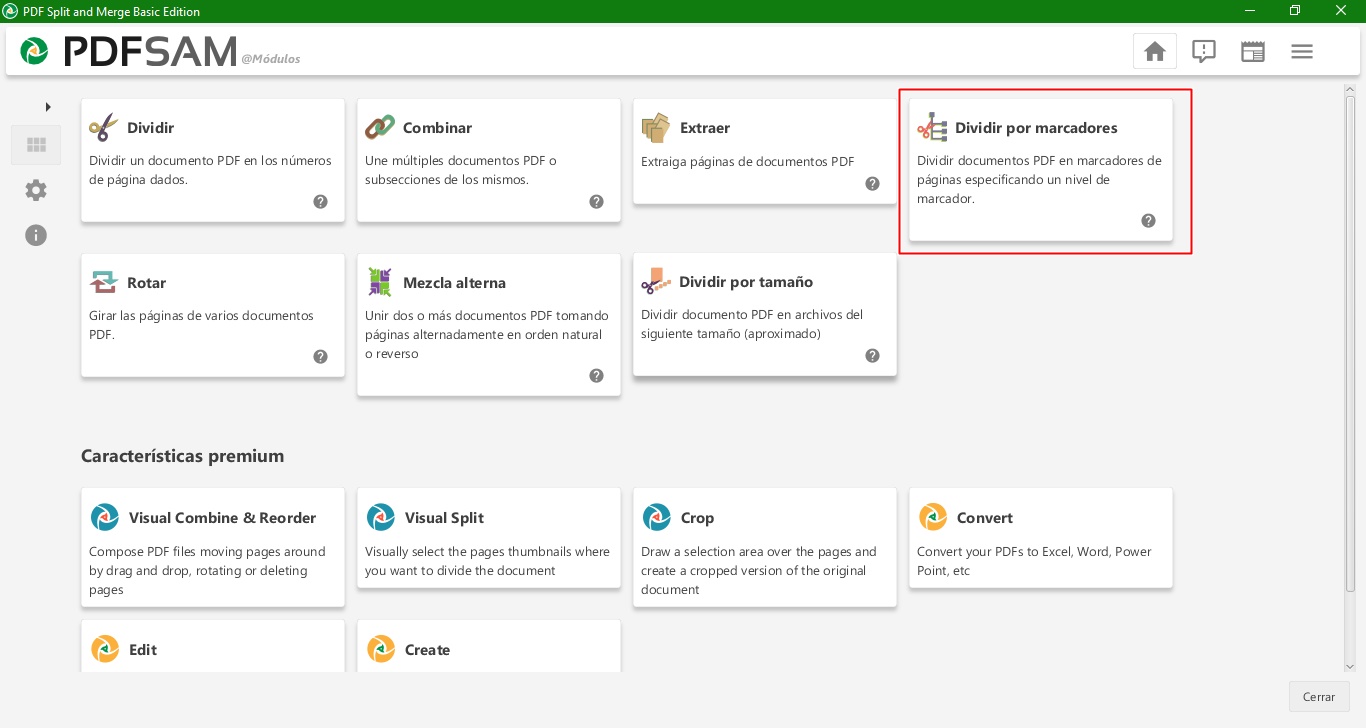This screenshot has height=728, width=1366.
Task: Click the Rotar arrows icon
Action: (x=103, y=282)
